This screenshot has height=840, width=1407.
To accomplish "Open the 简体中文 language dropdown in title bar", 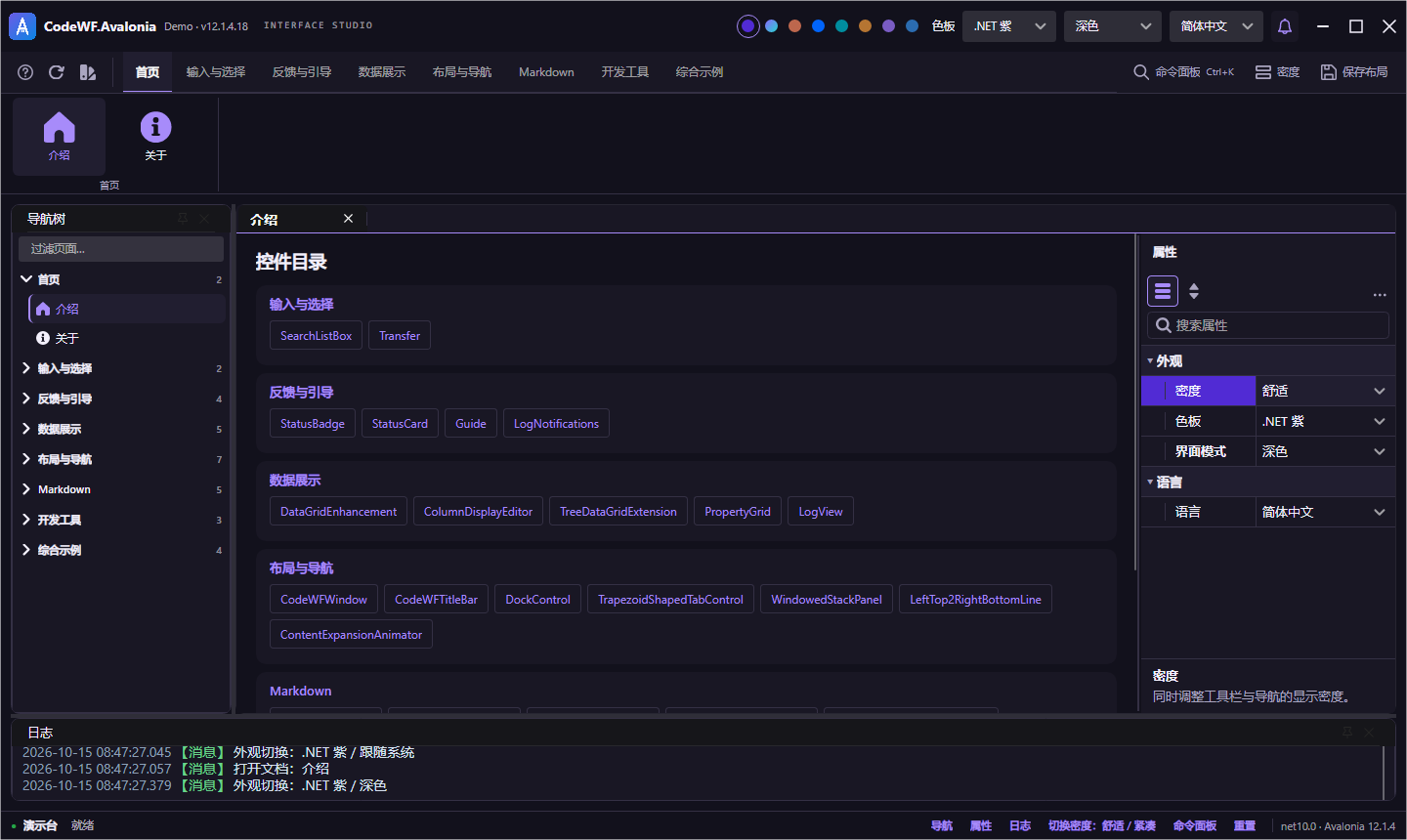I will [1216, 26].
